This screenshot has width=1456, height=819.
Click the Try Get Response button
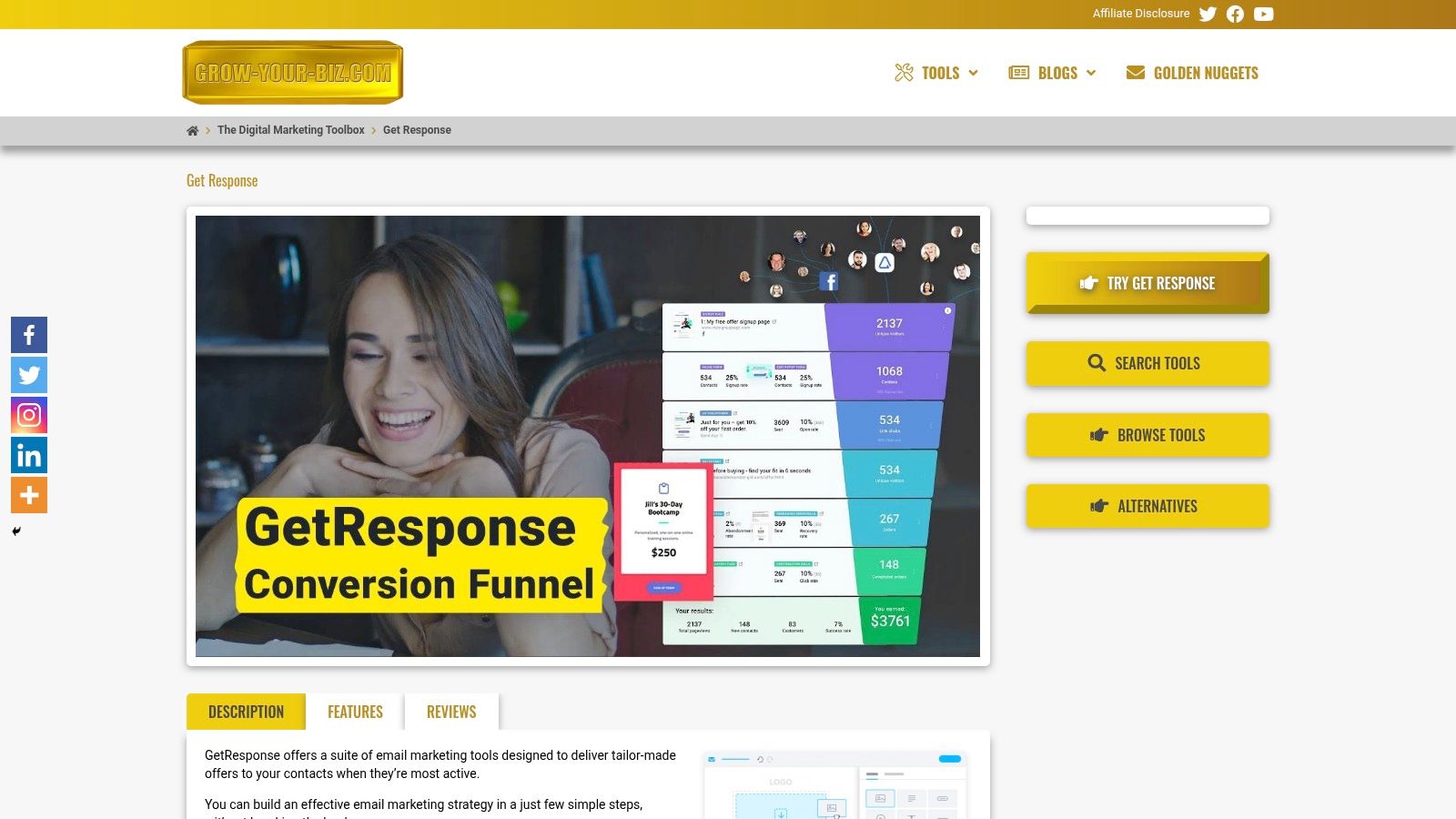tap(1148, 283)
